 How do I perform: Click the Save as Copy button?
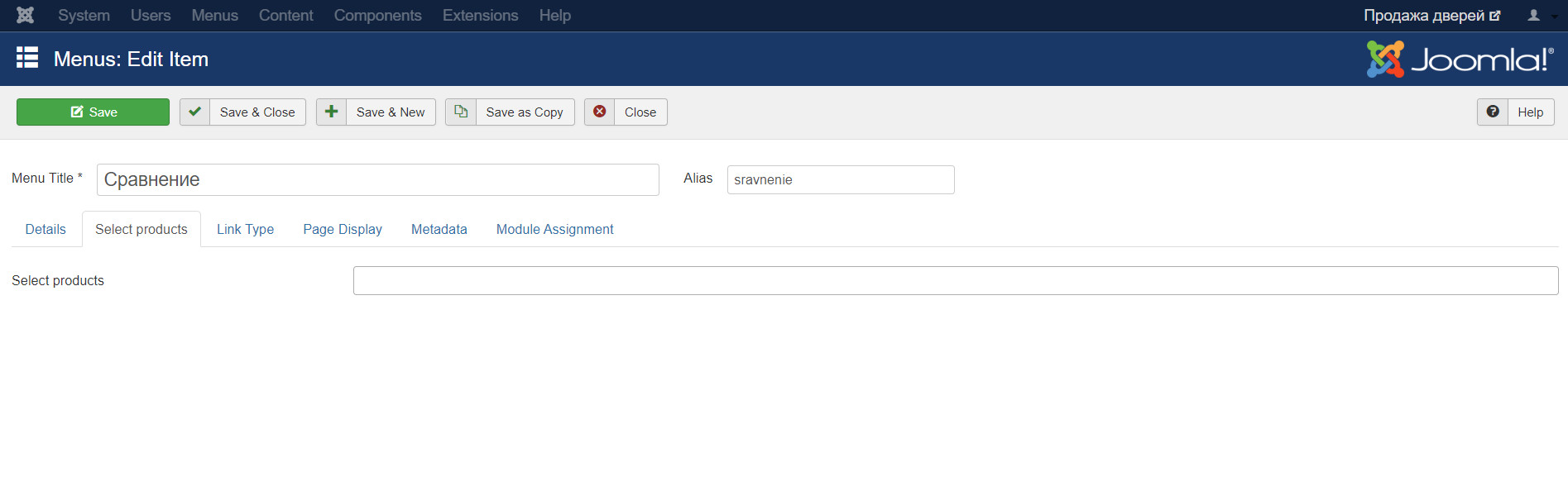(x=510, y=112)
